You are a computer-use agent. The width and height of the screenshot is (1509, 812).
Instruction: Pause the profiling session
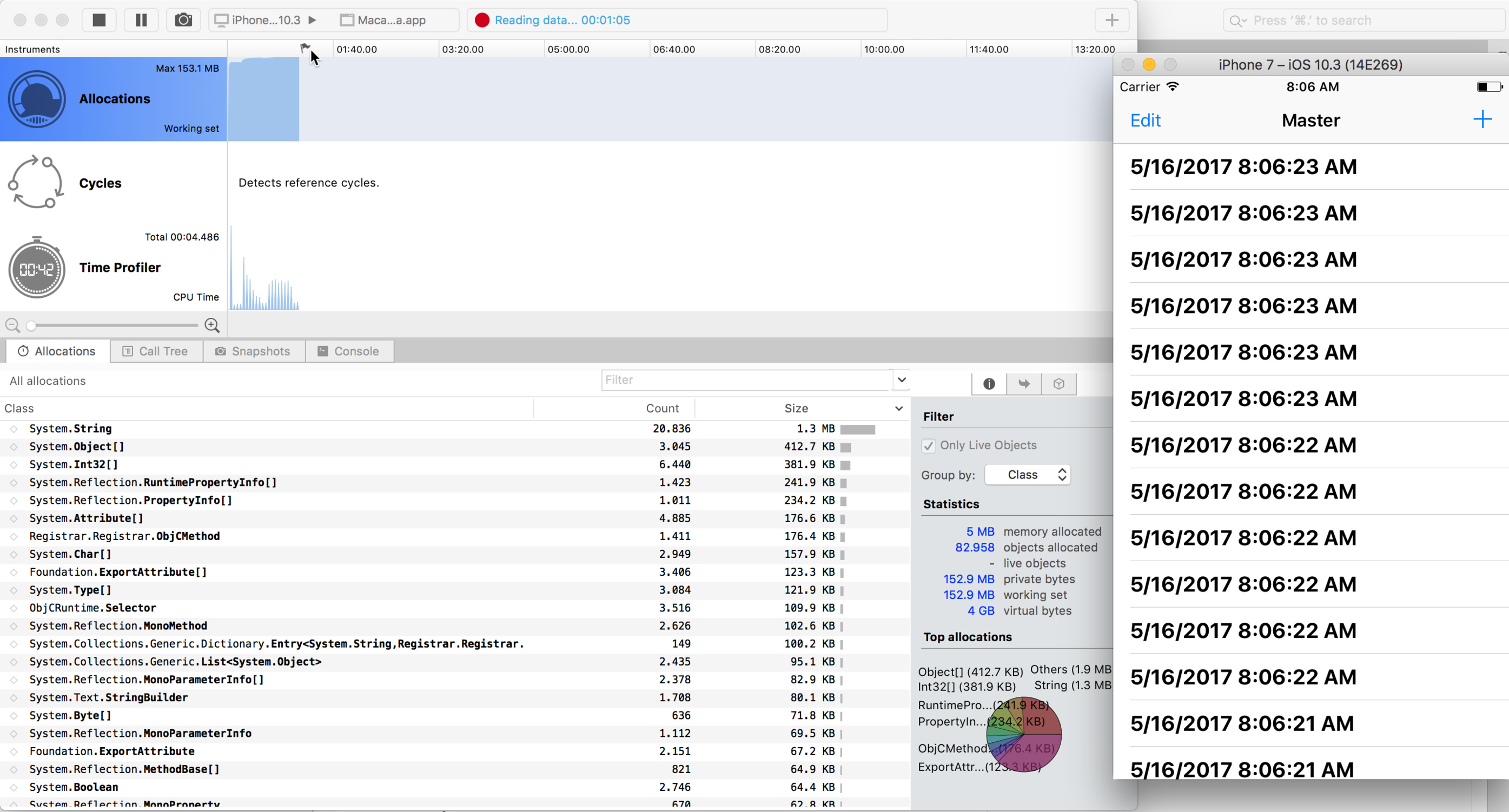(141, 20)
